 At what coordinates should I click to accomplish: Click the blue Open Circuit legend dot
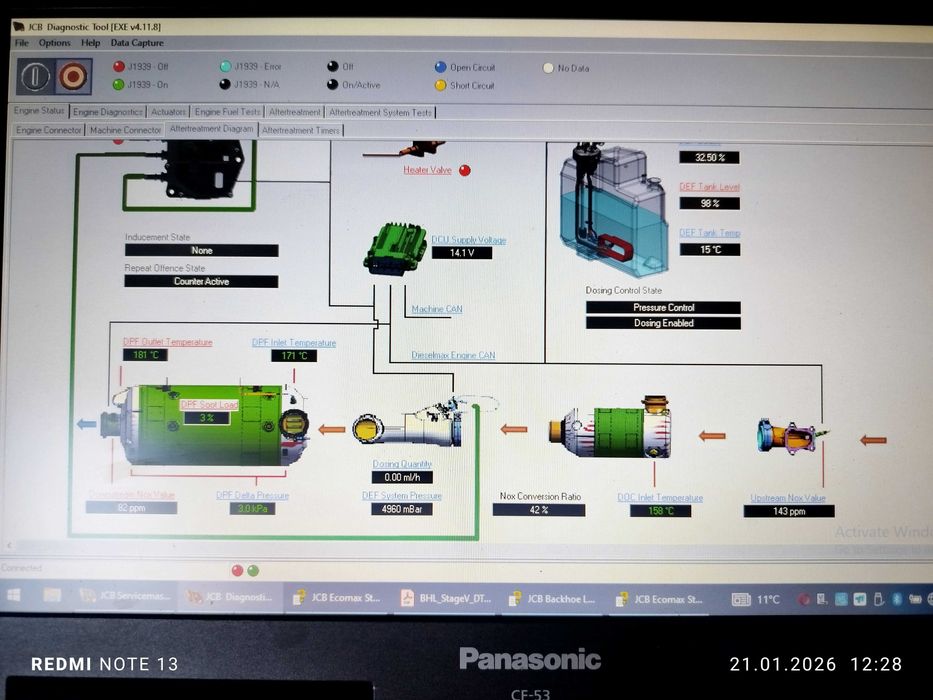440,67
